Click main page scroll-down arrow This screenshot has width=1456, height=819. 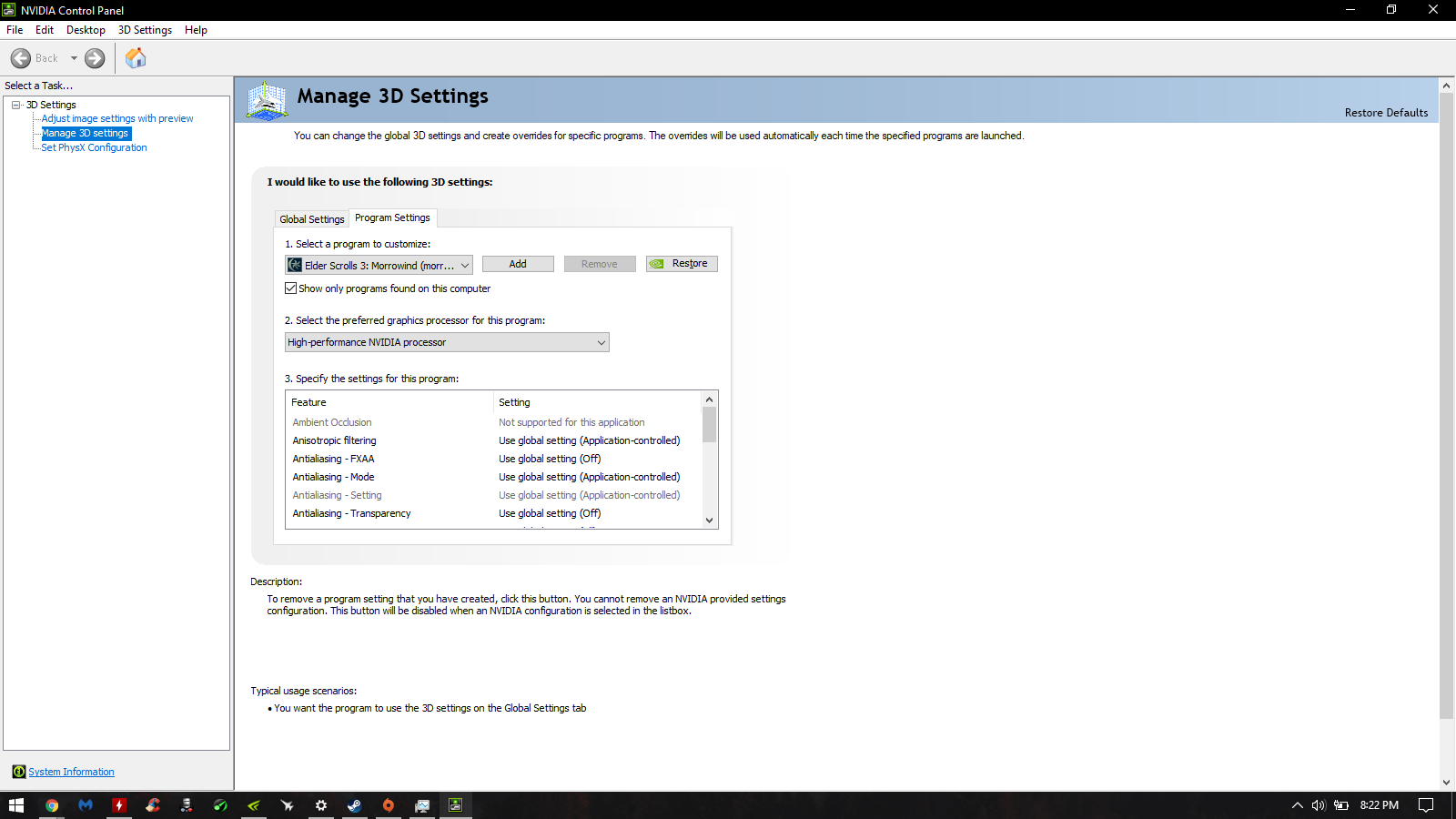1446,782
